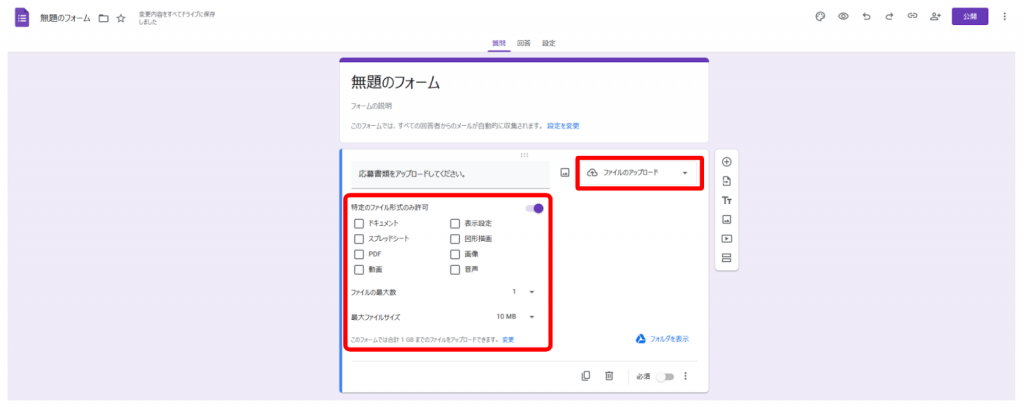Expand the 最大ファイルサイズ 10 MB dropdown
The image size is (1024, 406).
517,317
